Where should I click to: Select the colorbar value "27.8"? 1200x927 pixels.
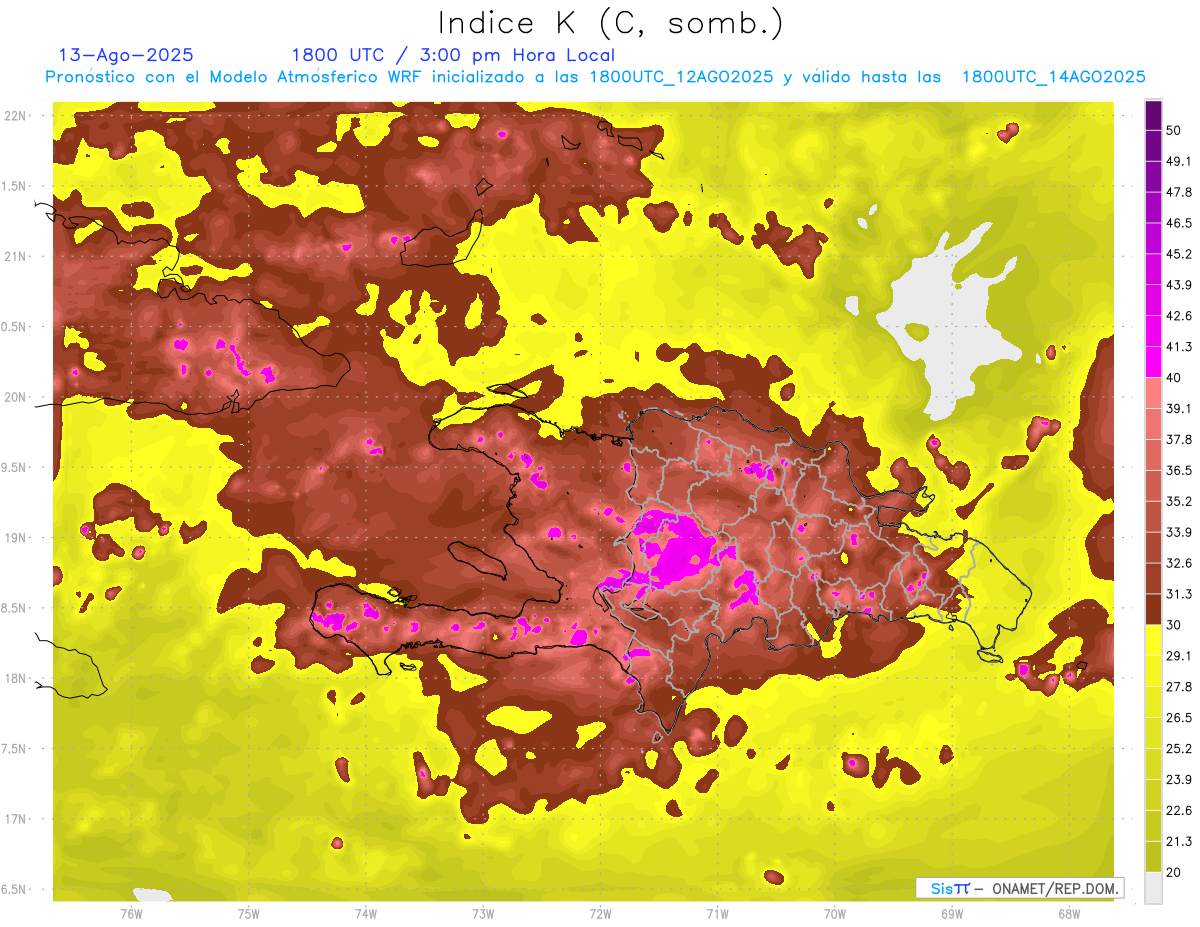click(1179, 687)
